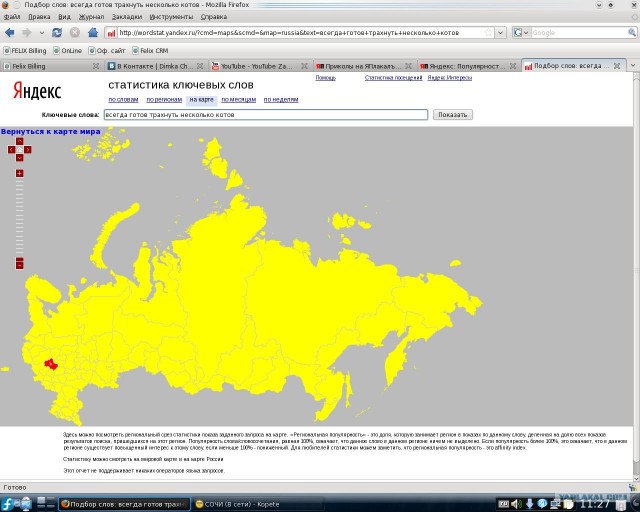
Task: Close the Felix Billing tab
Action: coord(96,66)
